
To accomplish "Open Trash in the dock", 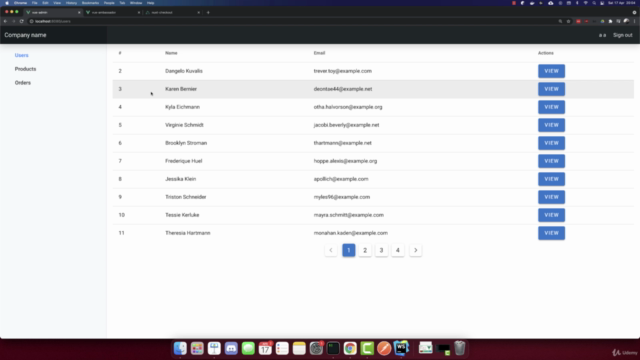I will click(x=460, y=348).
